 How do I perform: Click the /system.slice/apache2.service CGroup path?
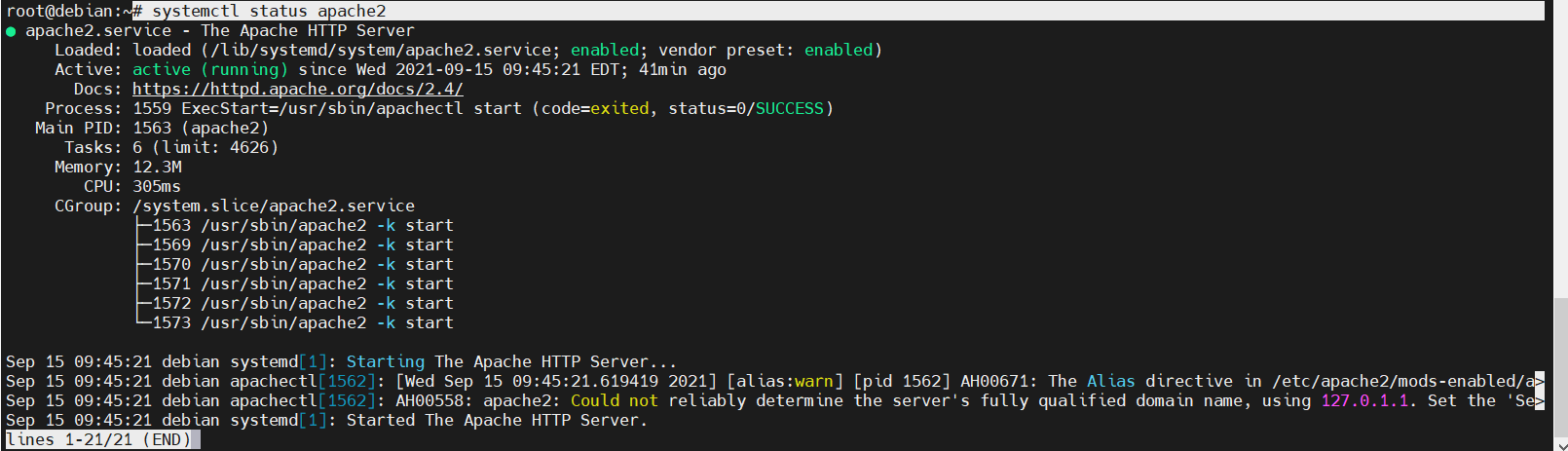274,207
